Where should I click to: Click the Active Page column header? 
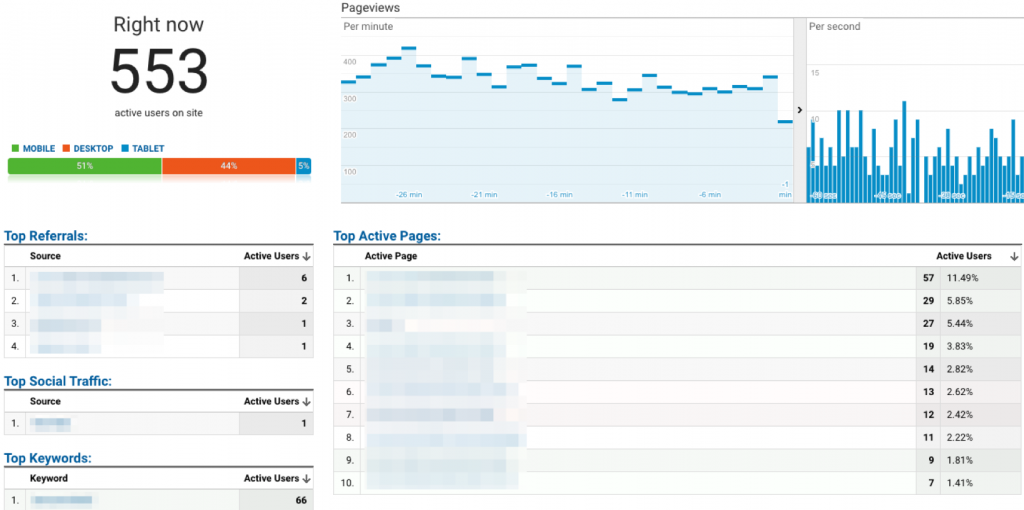391,257
